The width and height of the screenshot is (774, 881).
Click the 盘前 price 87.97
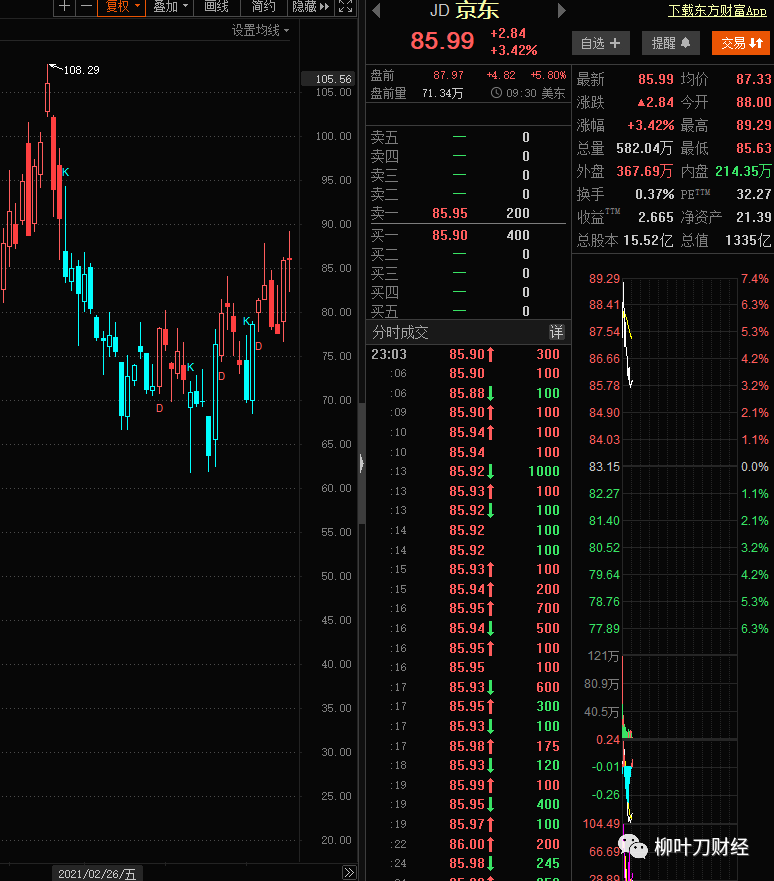point(448,75)
